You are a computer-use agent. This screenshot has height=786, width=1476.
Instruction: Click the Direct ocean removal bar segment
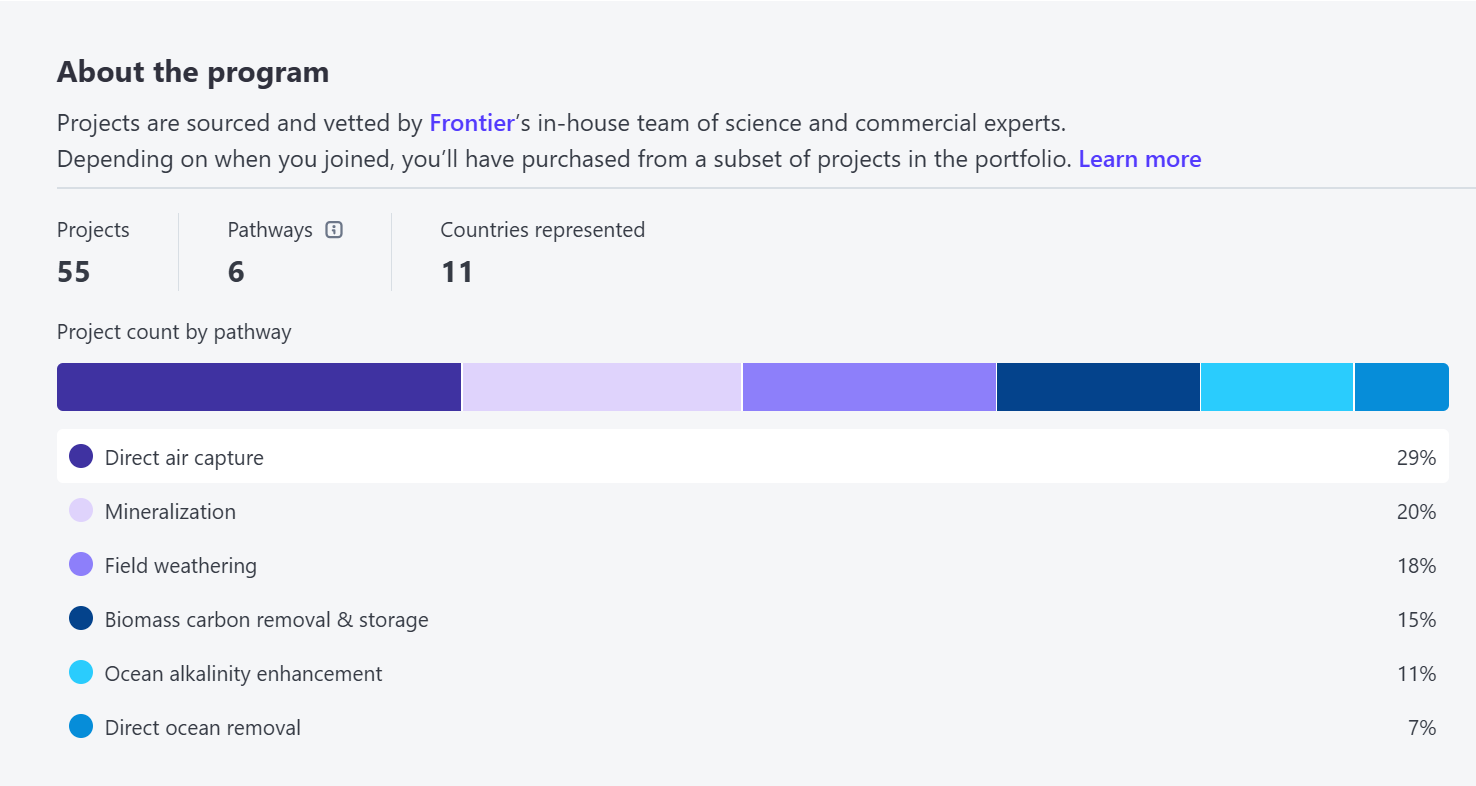(1402, 387)
